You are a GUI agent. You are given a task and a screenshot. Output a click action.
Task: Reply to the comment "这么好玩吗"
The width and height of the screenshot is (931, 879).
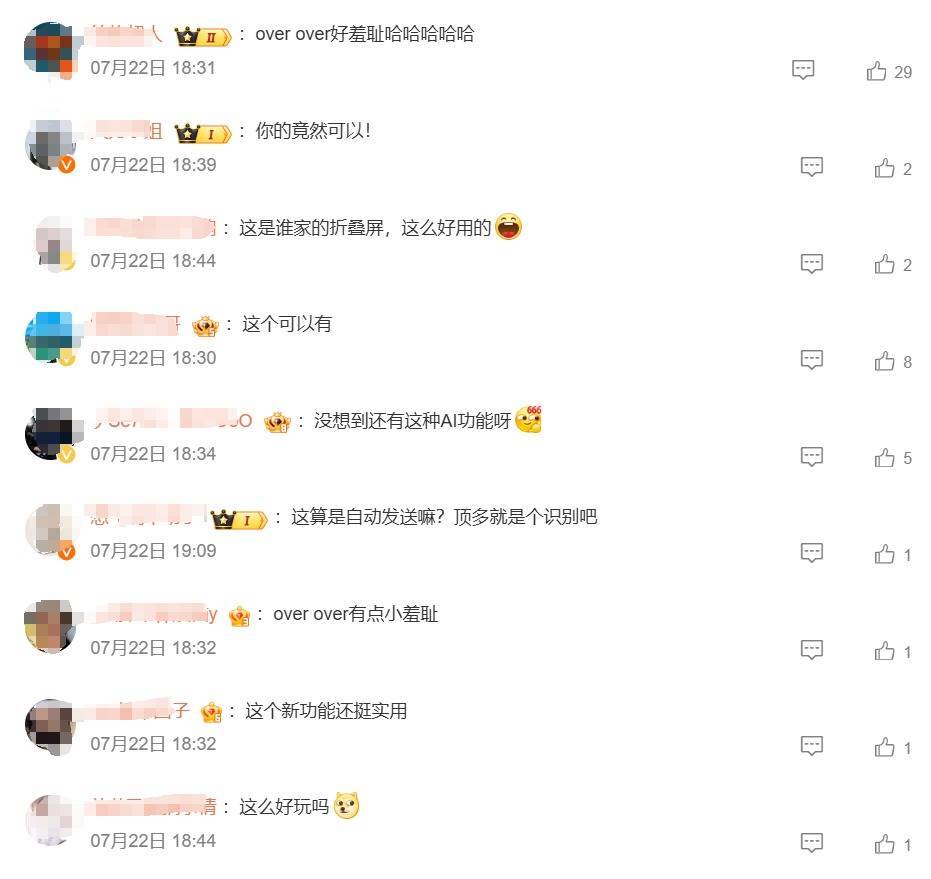coord(812,843)
